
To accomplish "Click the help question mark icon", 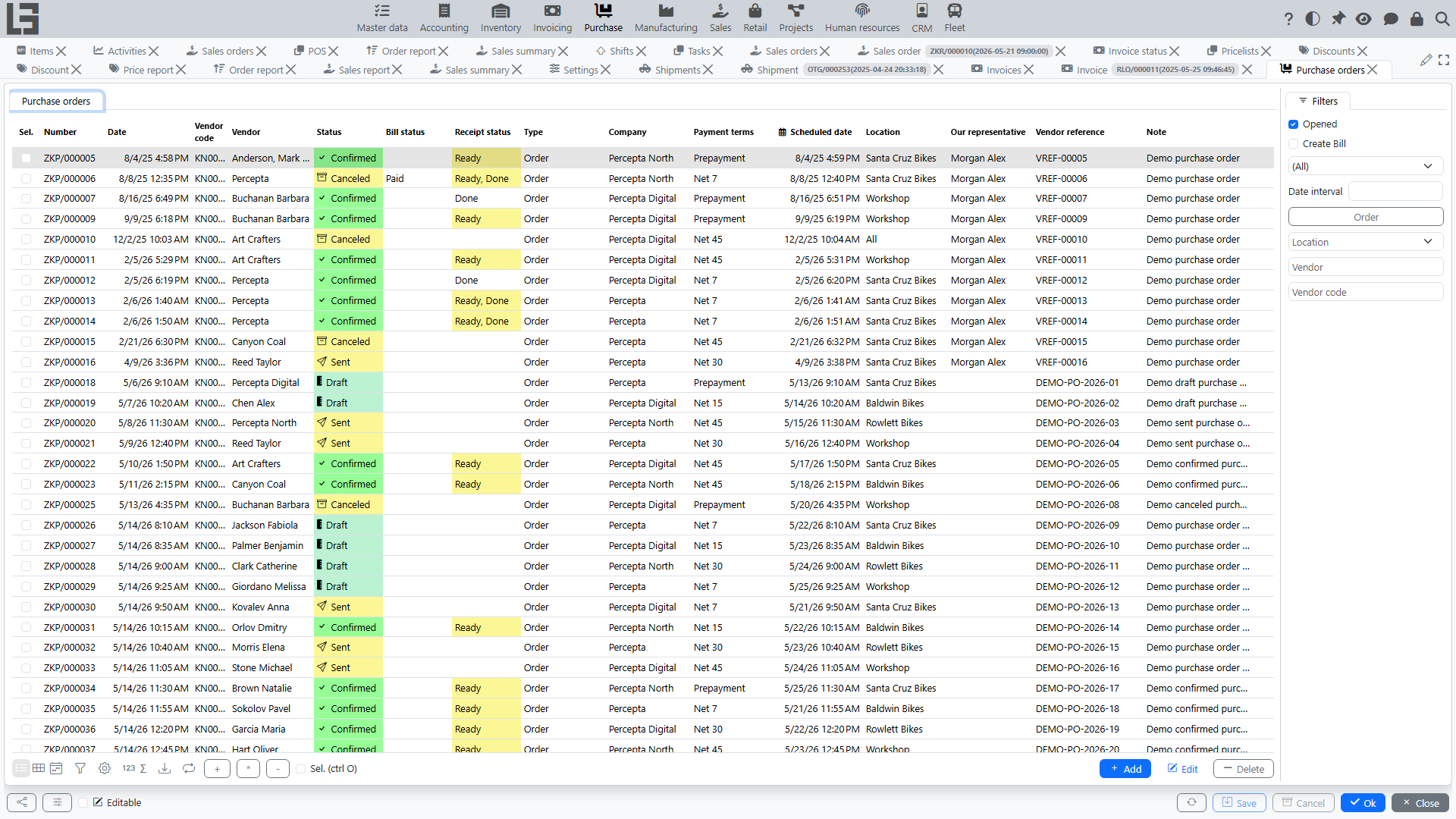I will coord(1288,19).
